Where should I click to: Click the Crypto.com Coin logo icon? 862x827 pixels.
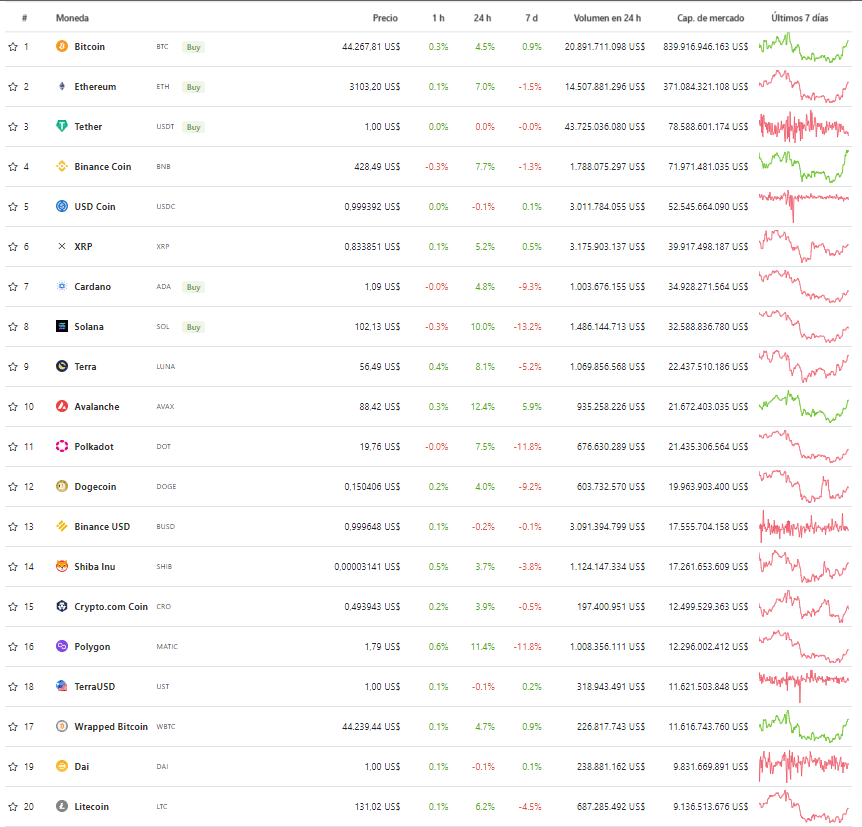point(62,606)
